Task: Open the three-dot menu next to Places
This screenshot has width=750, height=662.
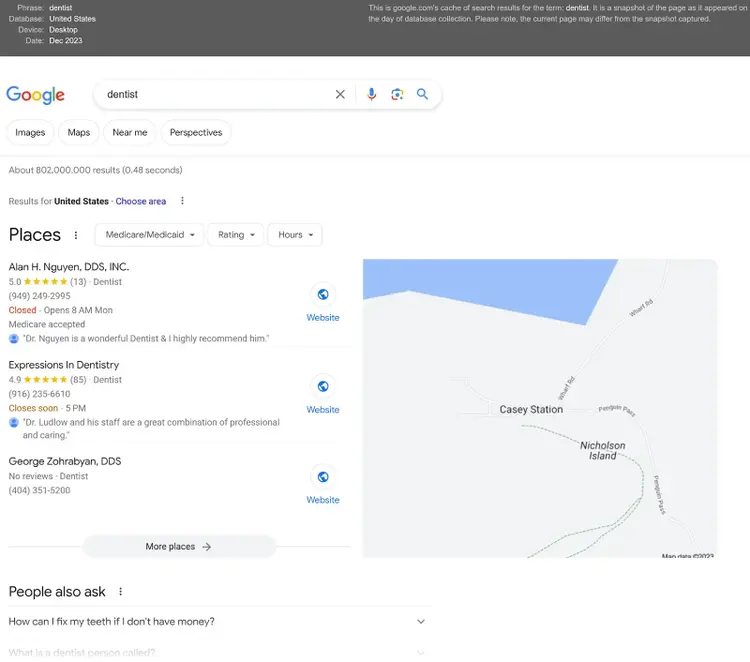Action: click(x=76, y=235)
